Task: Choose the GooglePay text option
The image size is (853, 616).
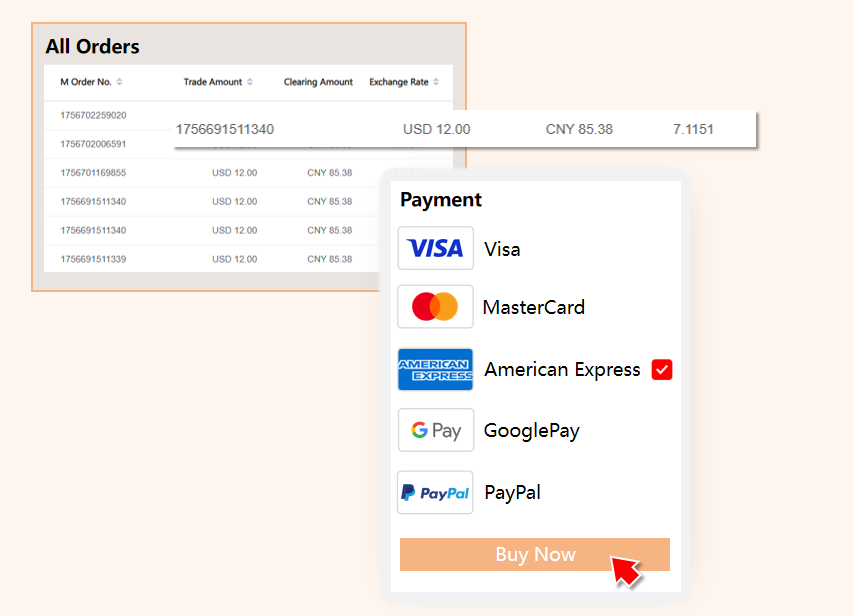Action: [531, 431]
